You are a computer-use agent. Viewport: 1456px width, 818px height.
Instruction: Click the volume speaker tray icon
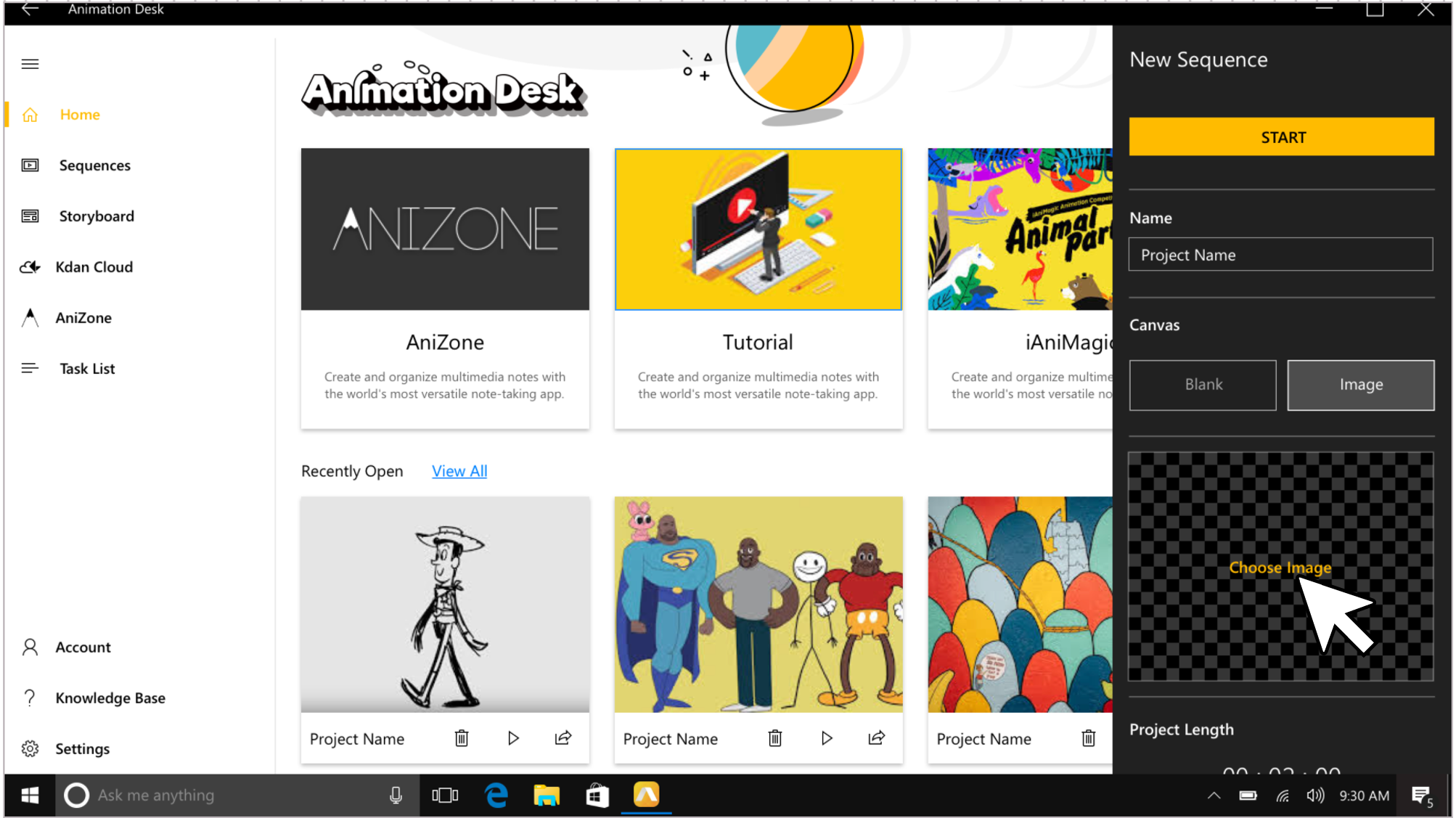[x=1315, y=795]
